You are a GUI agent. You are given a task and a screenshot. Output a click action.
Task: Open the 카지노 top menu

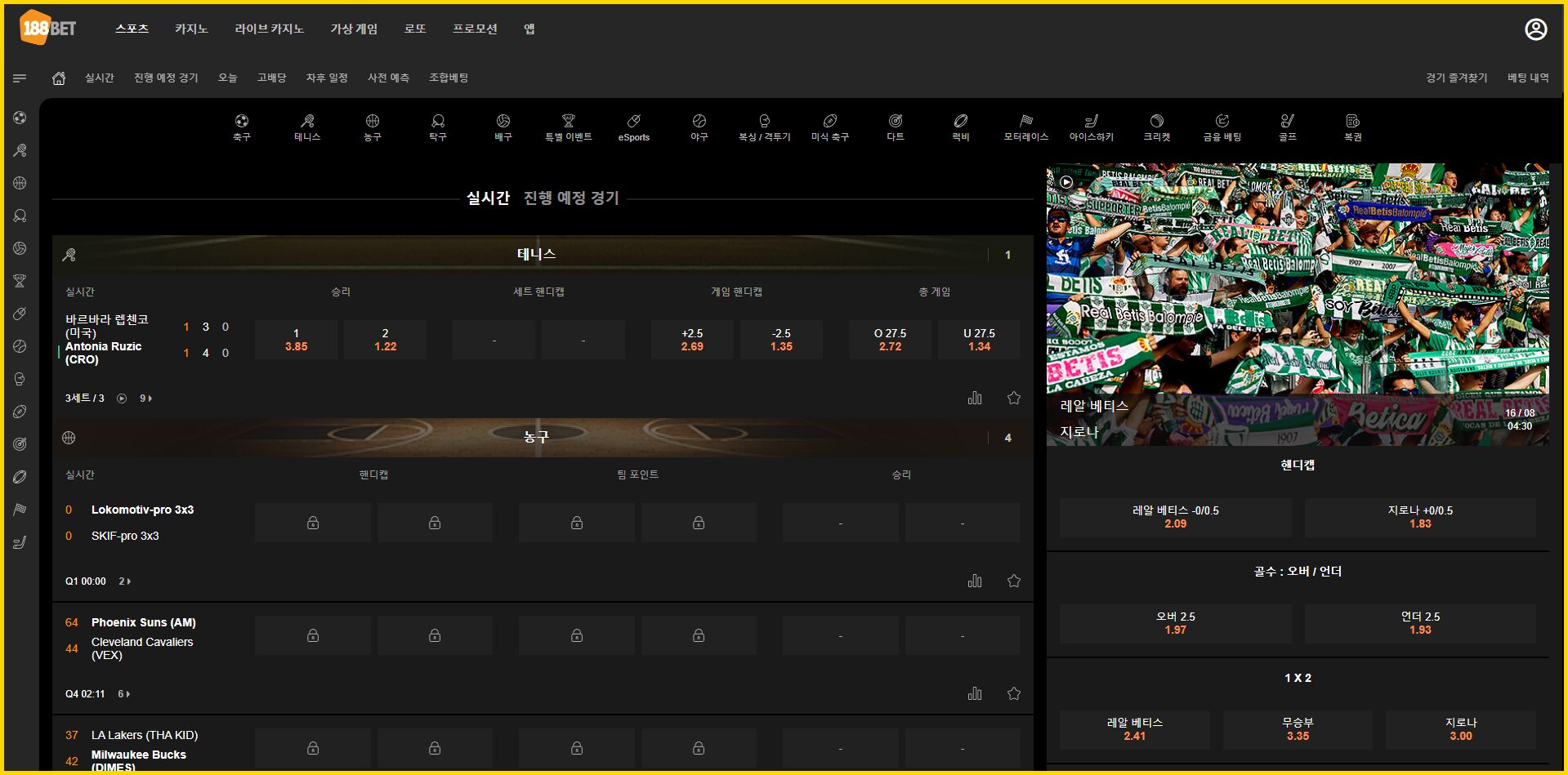(x=191, y=29)
